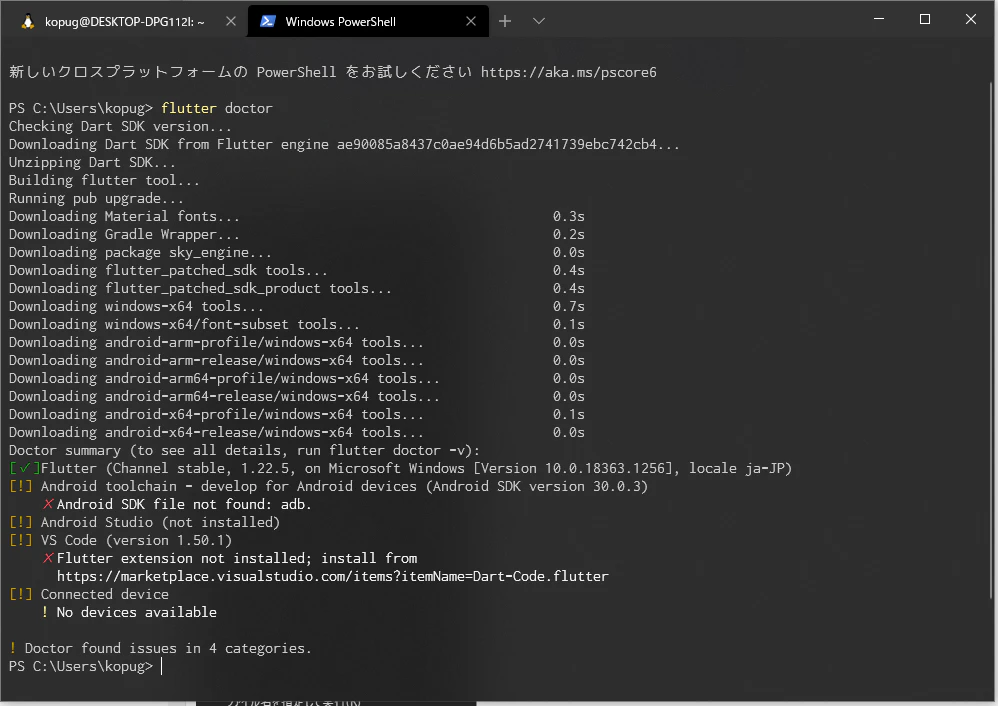Close the Windows PowerShell tab

pyautogui.click(x=471, y=22)
